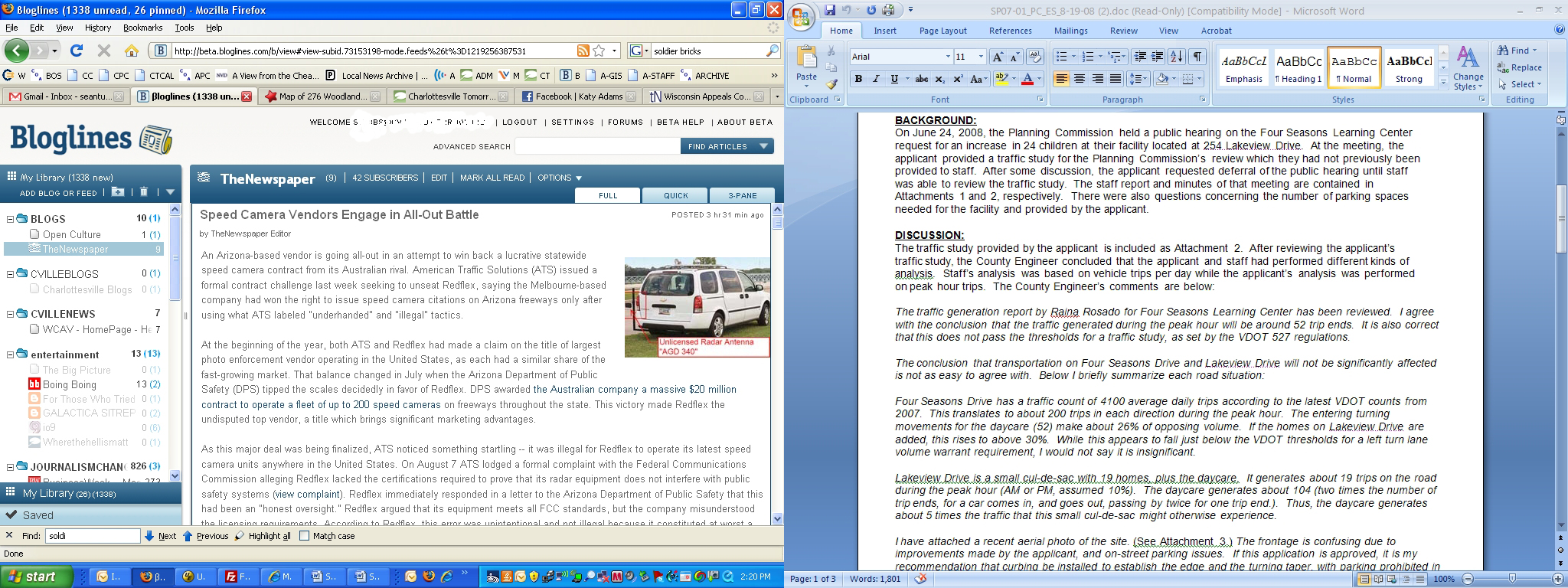This screenshot has height=588, width=1568.
Task: Click the radar antenna van thumbnail image
Action: (x=697, y=308)
